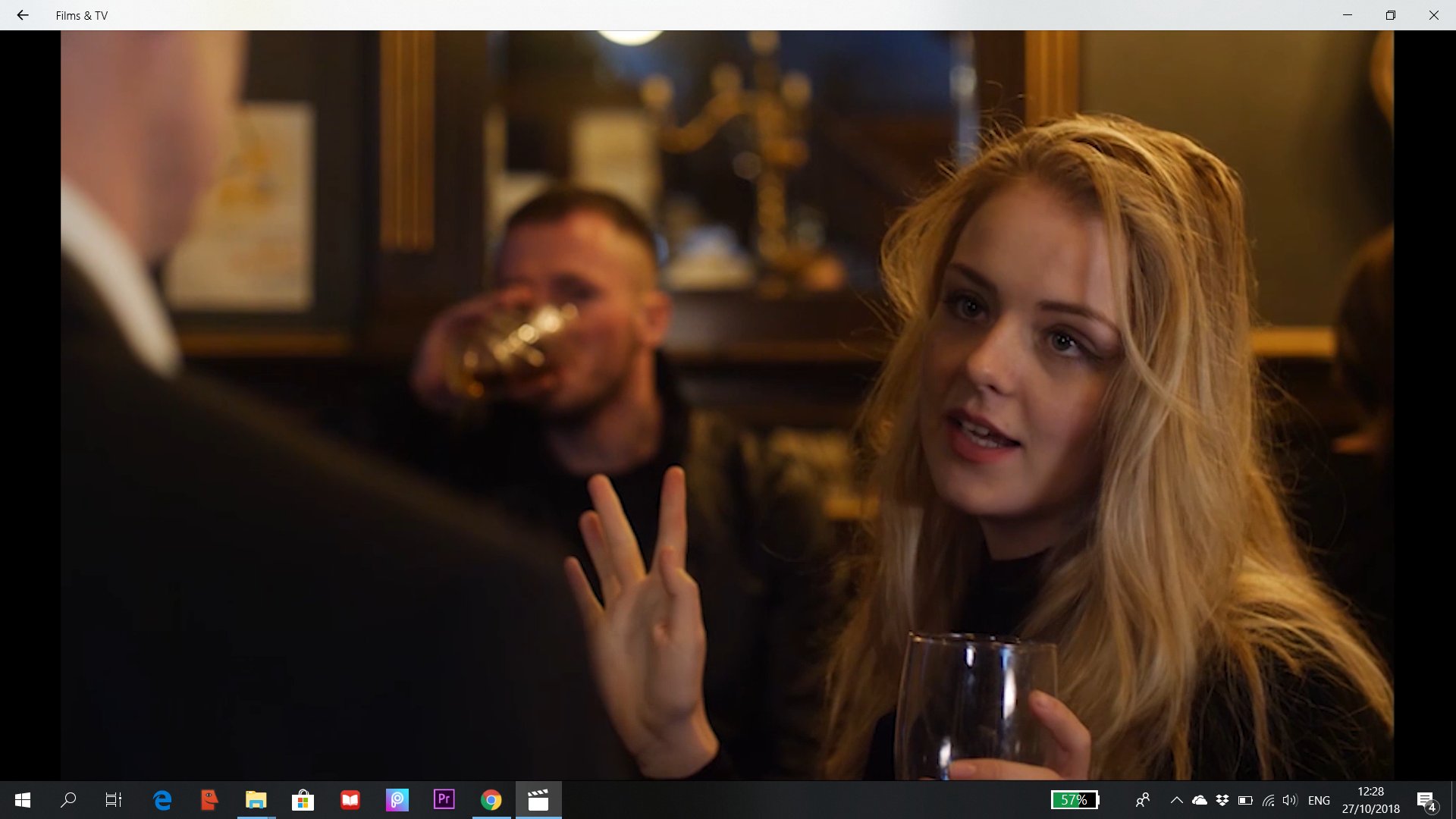Viewport: 1456px width, 819px height.
Task: Open Dropbox tray icon
Action: (x=1222, y=800)
